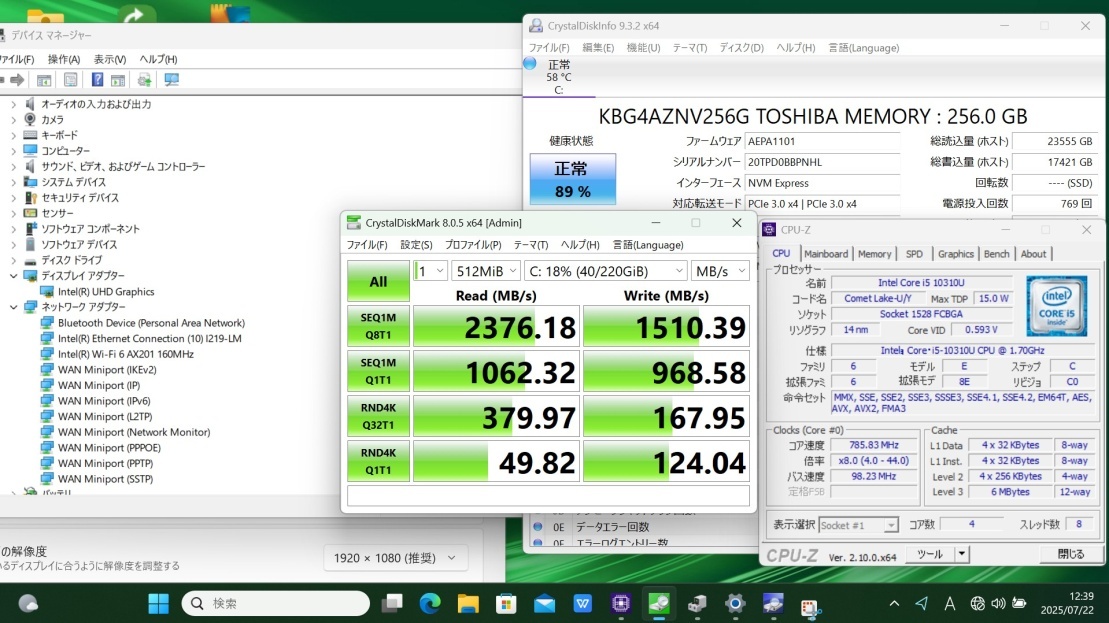This screenshot has width=1109, height=623.
Task: Switch to CPU-Z via its taskbar icon
Action: [621, 603]
